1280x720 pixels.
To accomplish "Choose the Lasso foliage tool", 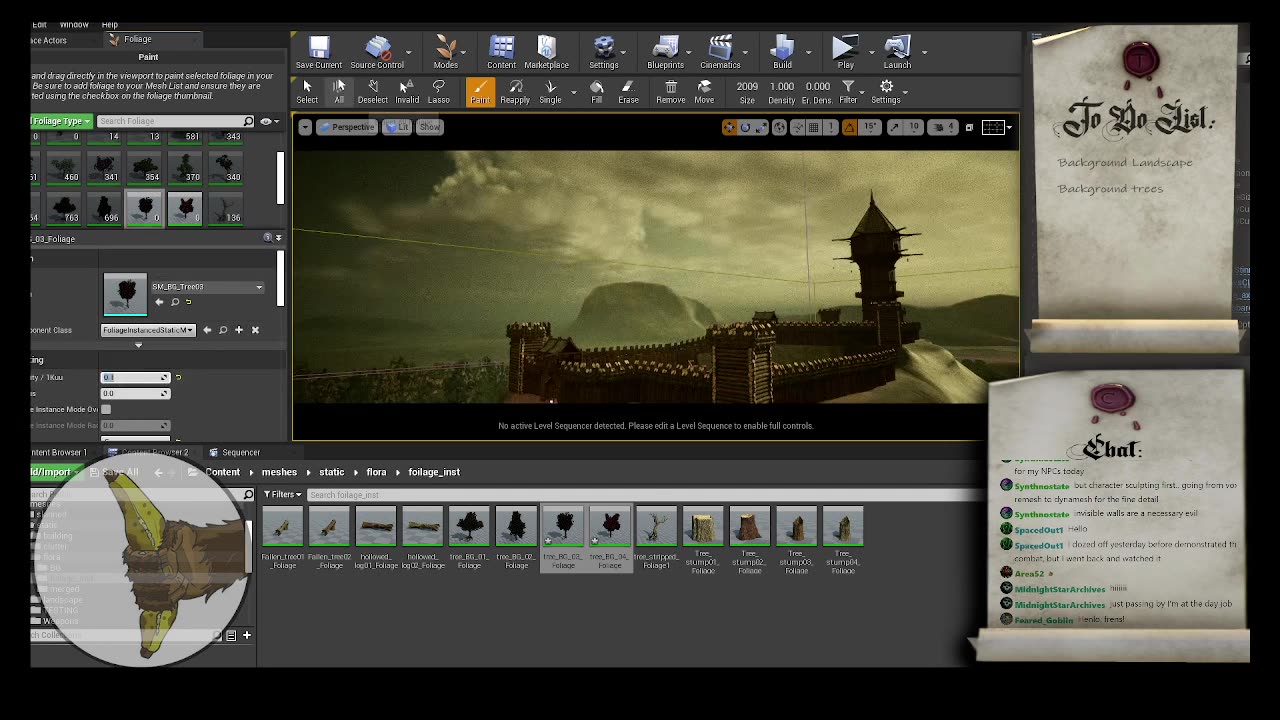I will (438, 92).
